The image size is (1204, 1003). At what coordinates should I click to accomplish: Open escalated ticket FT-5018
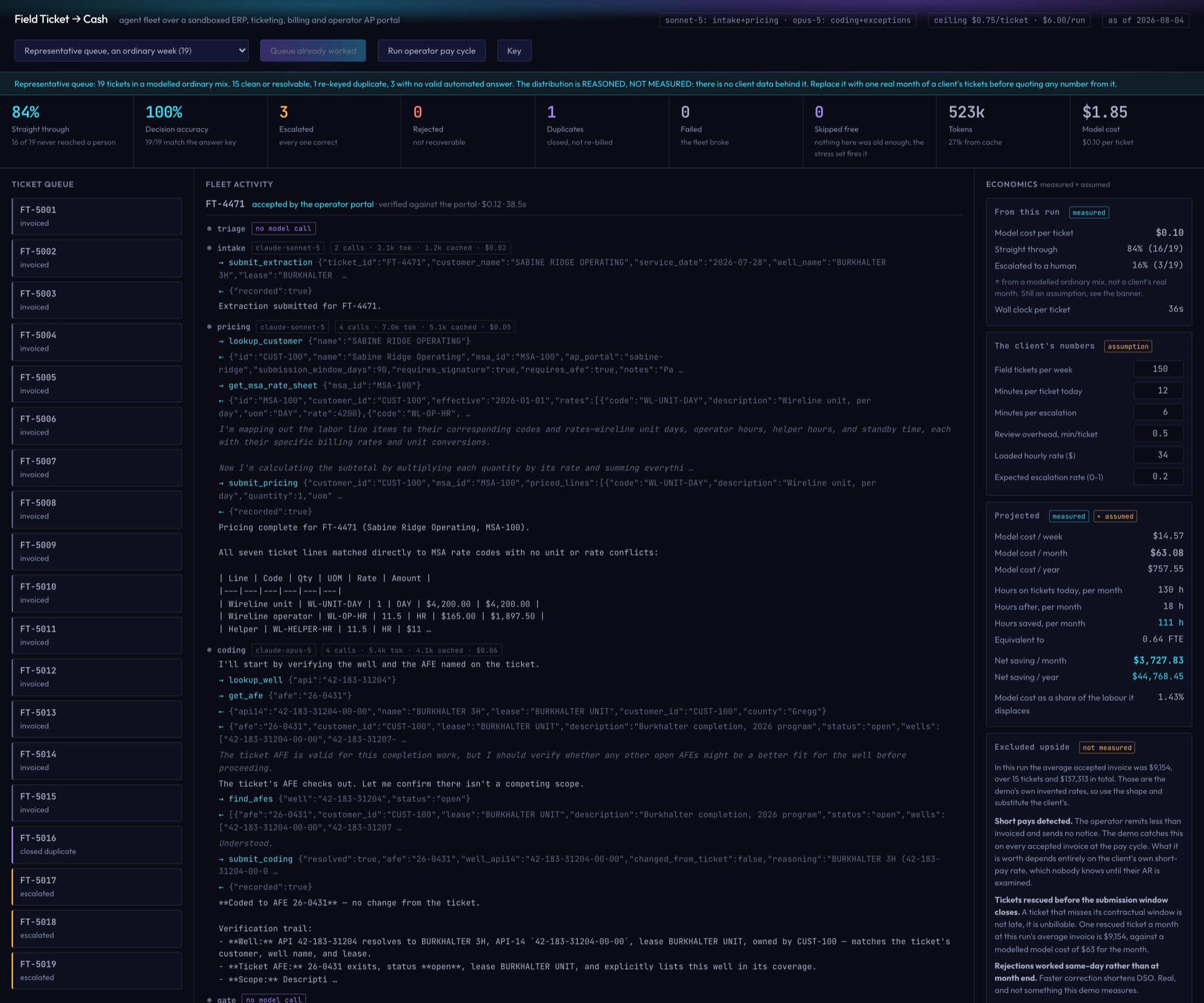pyautogui.click(x=96, y=928)
